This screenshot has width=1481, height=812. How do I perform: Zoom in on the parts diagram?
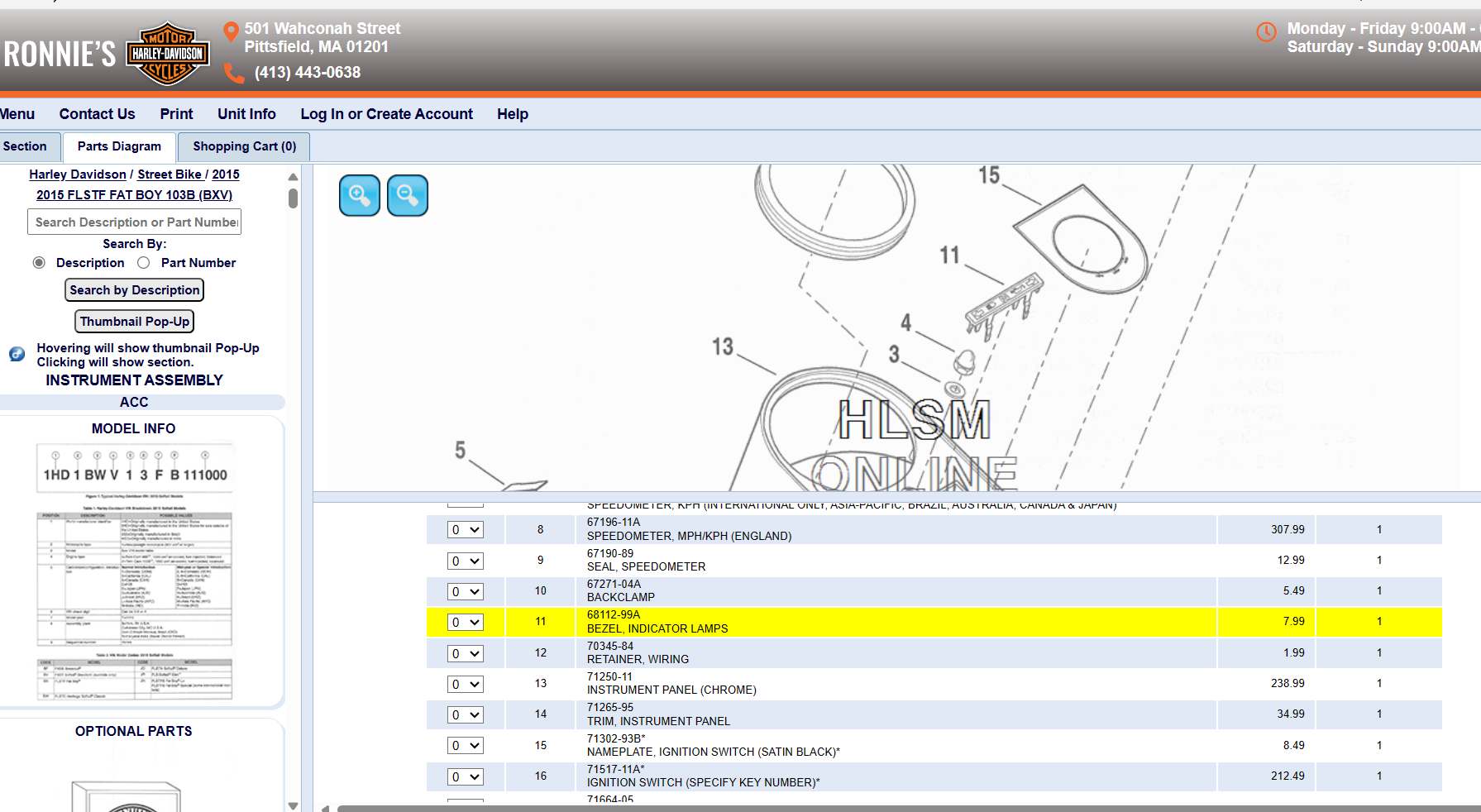pyautogui.click(x=359, y=195)
